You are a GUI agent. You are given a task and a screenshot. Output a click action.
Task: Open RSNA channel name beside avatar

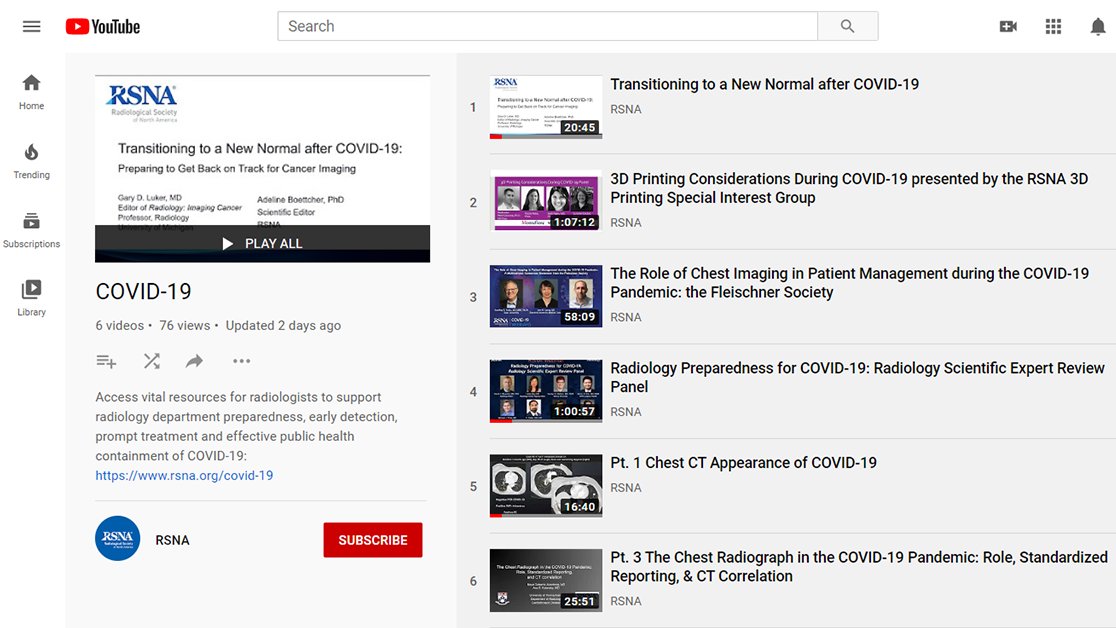172,540
